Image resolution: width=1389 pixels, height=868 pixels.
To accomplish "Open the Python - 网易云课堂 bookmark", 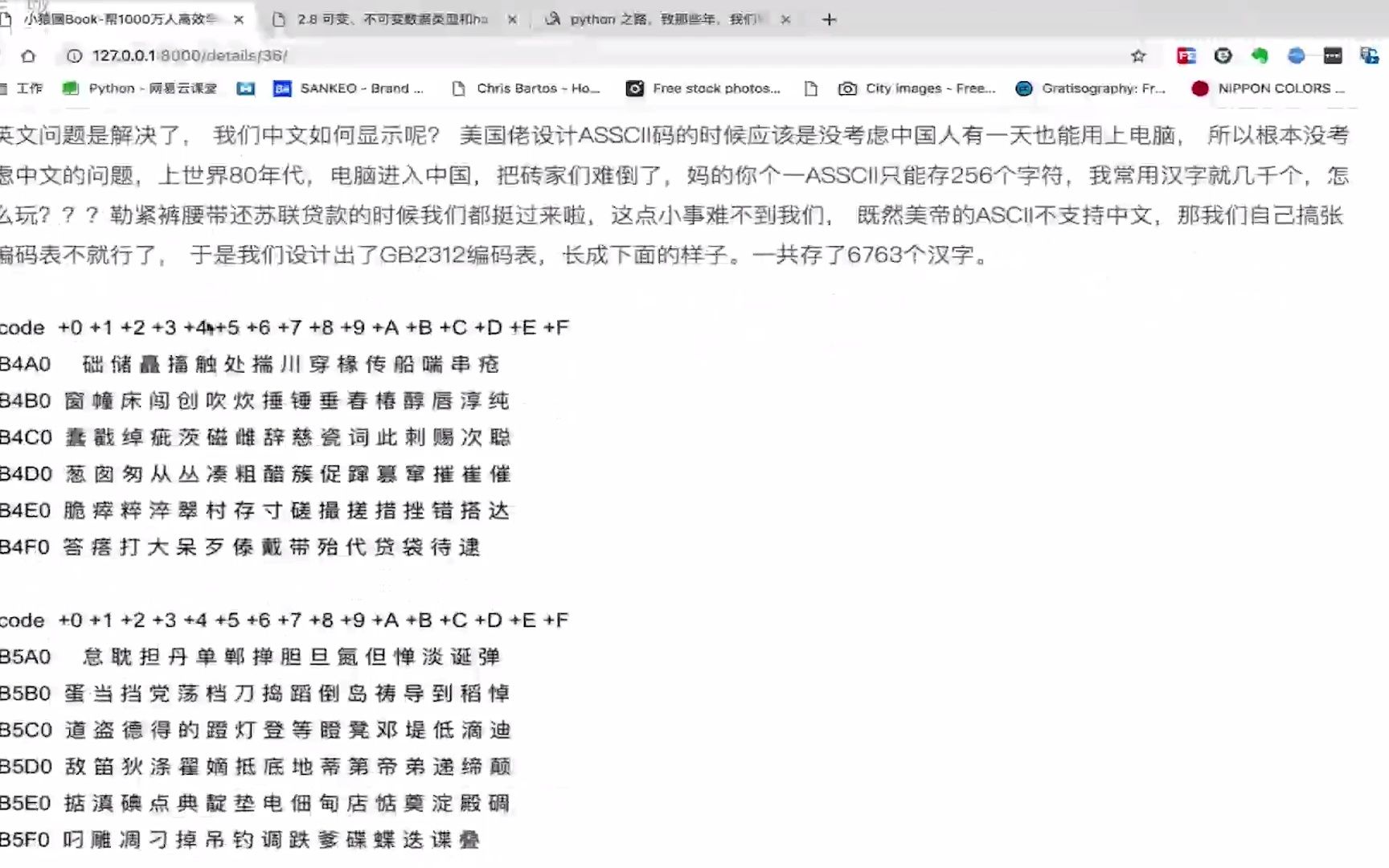I will point(141,88).
